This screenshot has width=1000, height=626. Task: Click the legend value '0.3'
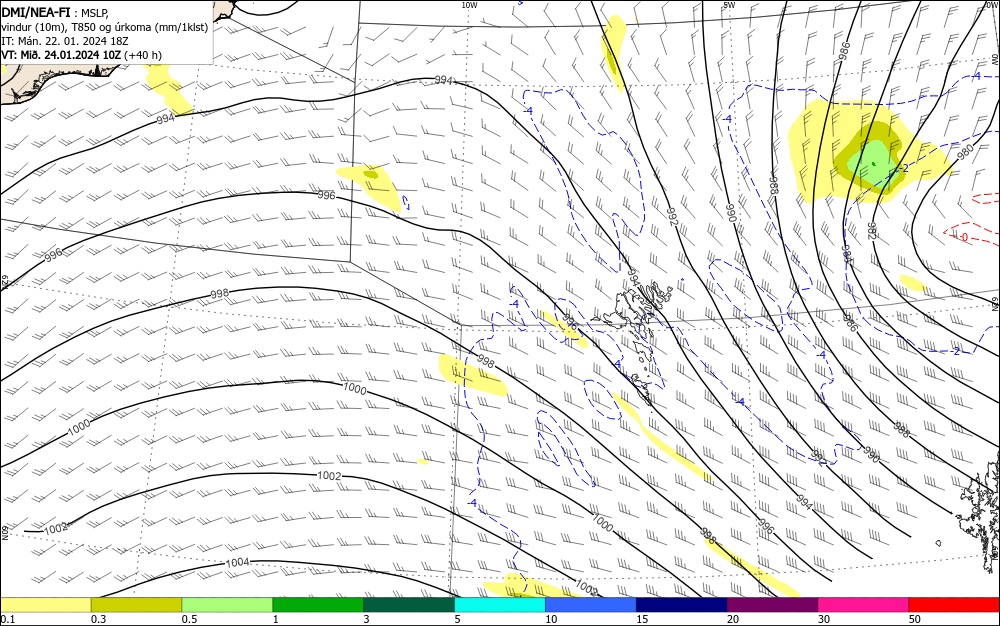pos(98,619)
